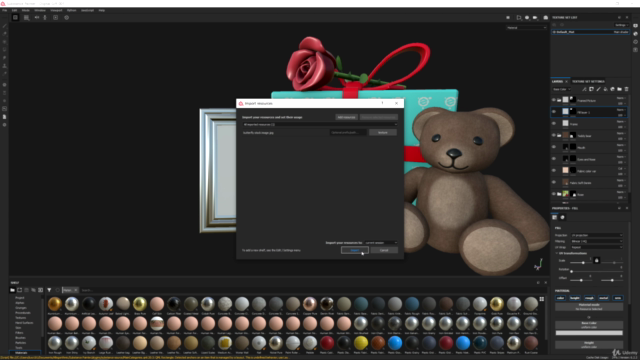
Task: Toggle the rough material channel button
Action: 589,298
